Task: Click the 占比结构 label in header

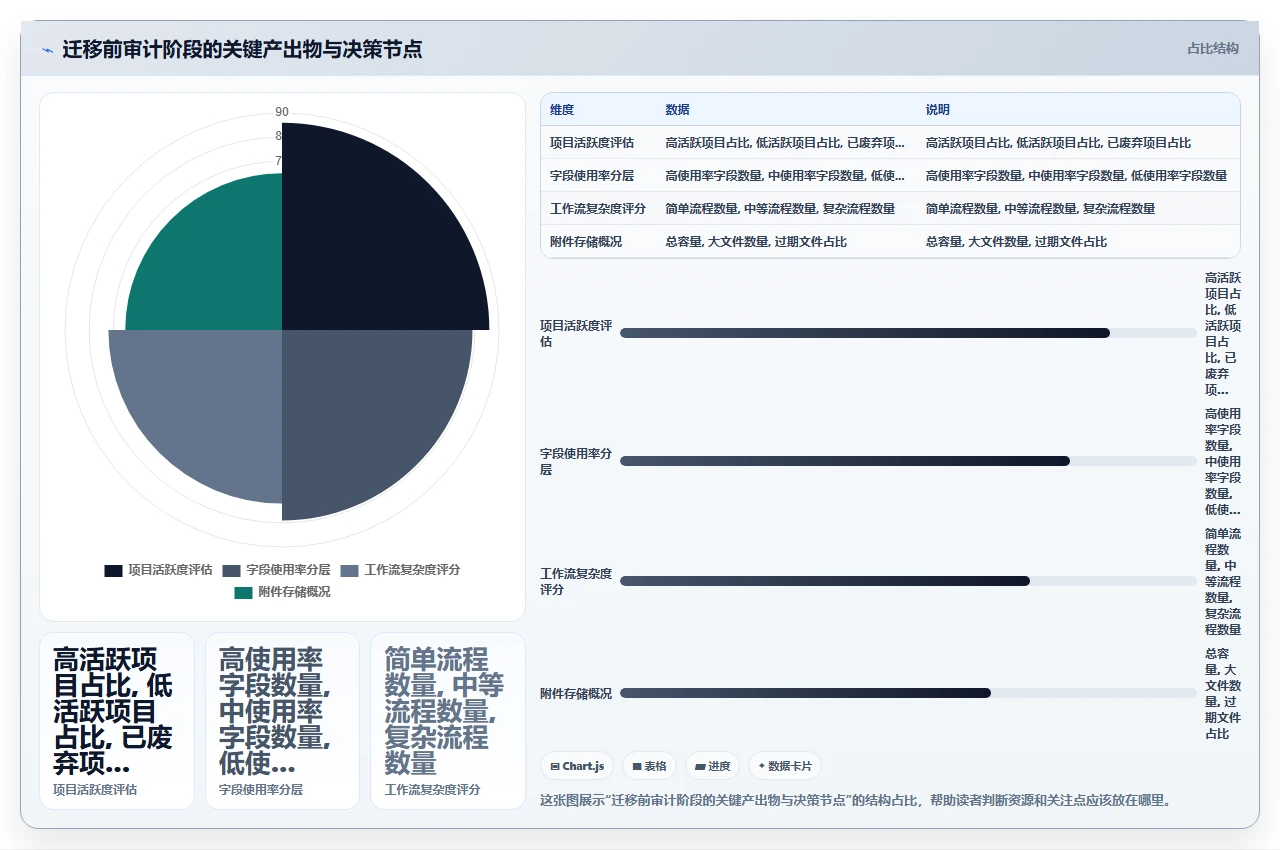Action: (1213, 48)
